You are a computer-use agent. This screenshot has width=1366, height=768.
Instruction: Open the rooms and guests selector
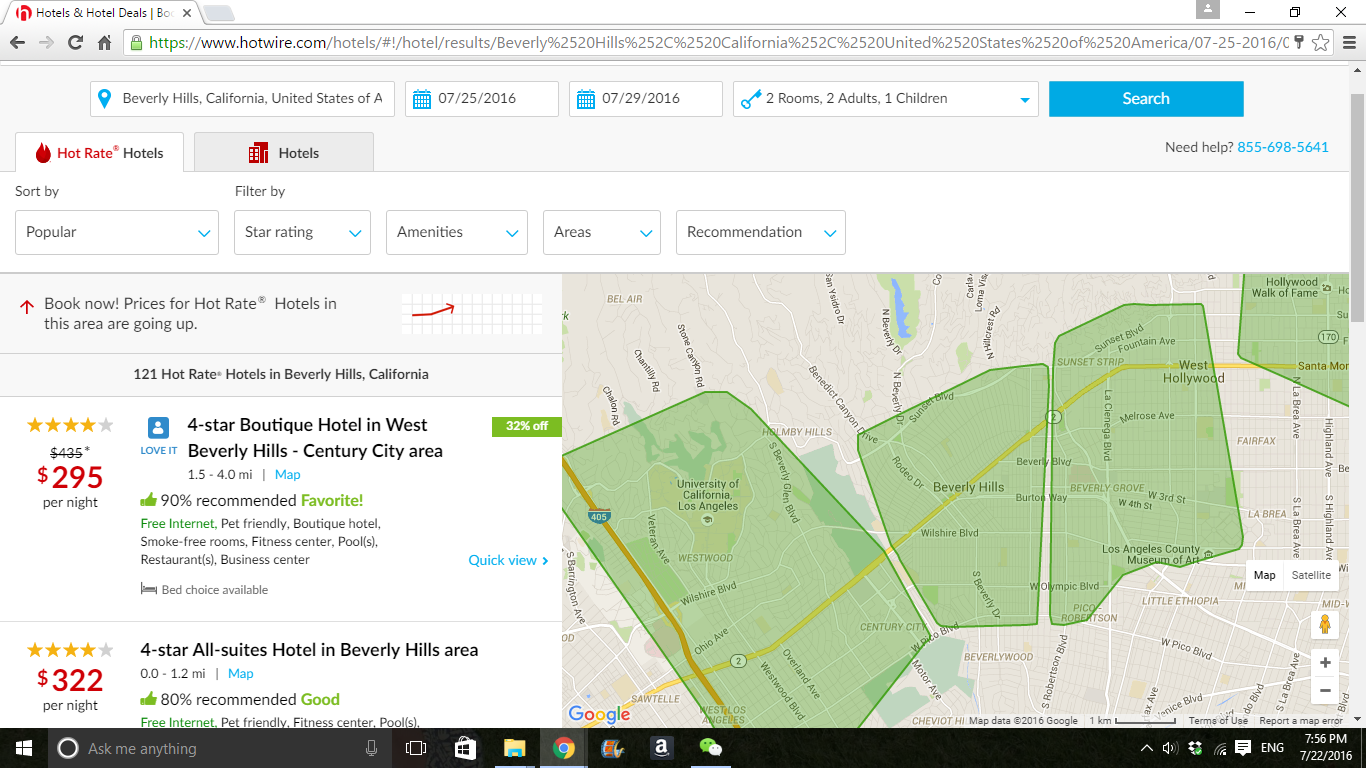coord(885,99)
